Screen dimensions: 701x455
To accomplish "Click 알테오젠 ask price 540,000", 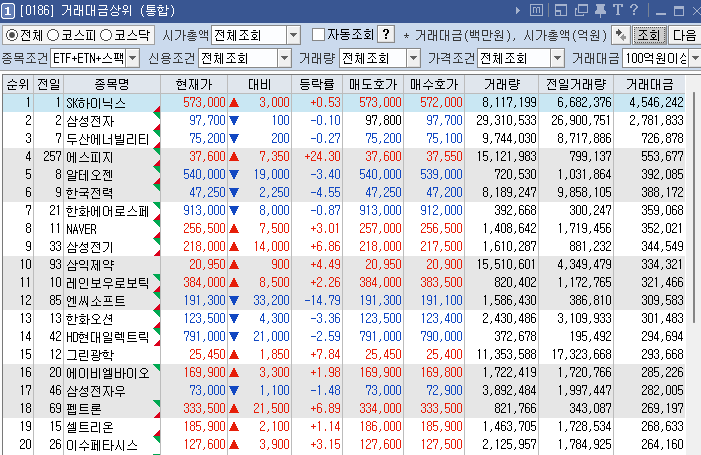I will click(380, 175).
